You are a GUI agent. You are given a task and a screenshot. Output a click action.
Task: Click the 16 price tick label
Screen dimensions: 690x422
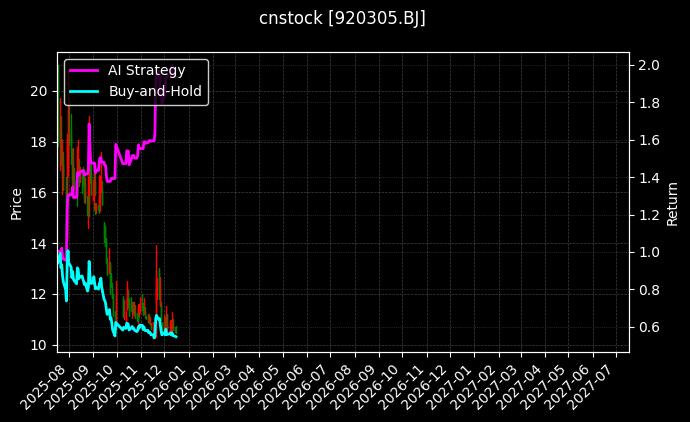click(38, 193)
